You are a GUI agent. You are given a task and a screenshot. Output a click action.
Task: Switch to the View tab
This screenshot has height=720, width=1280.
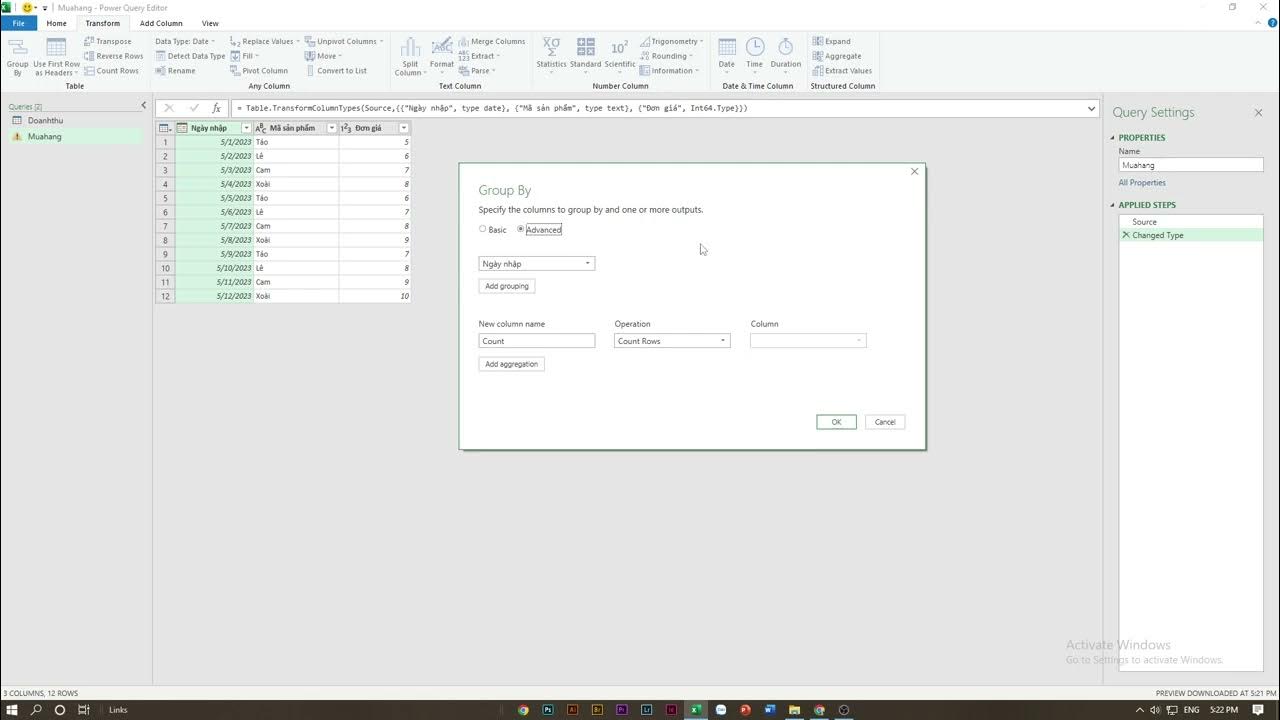point(210,23)
